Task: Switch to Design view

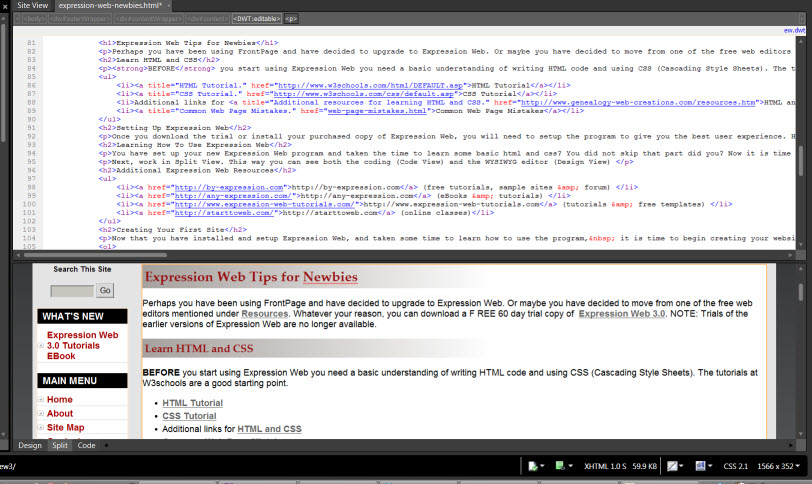Action: [30, 445]
